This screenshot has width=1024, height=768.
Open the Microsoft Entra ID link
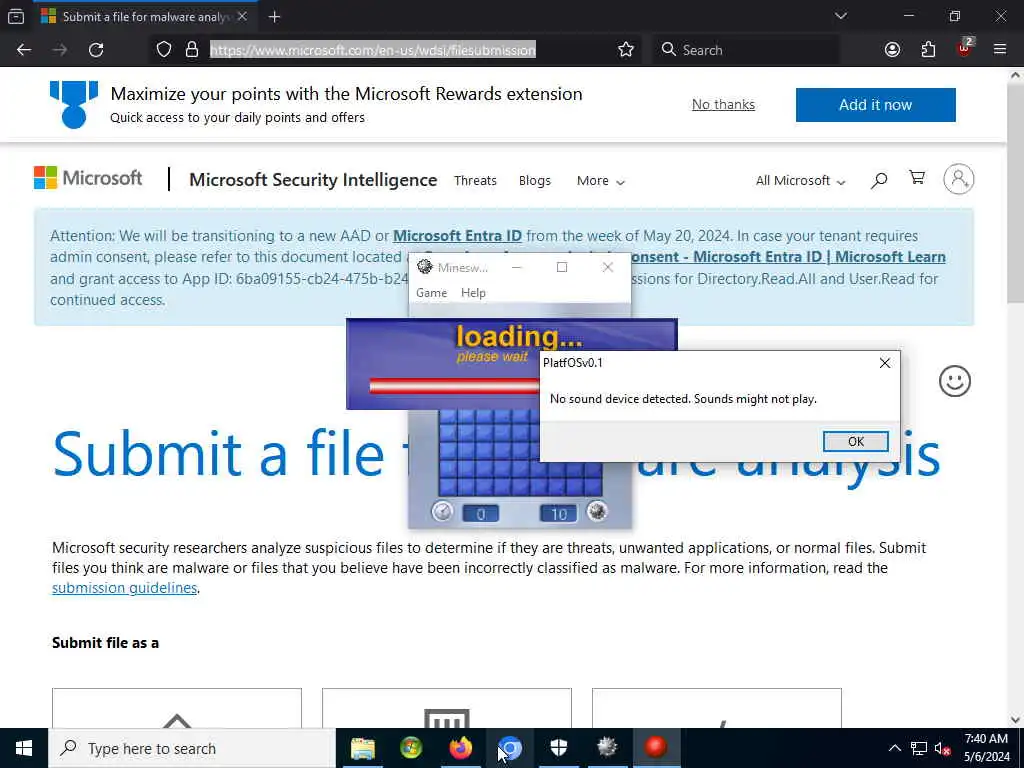(457, 236)
